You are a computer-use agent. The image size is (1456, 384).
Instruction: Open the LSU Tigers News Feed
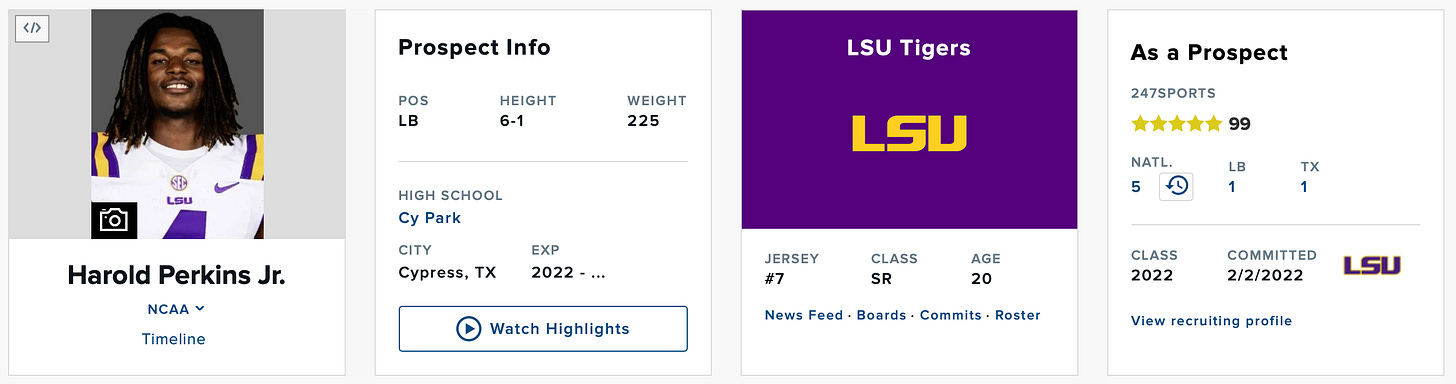pos(803,315)
